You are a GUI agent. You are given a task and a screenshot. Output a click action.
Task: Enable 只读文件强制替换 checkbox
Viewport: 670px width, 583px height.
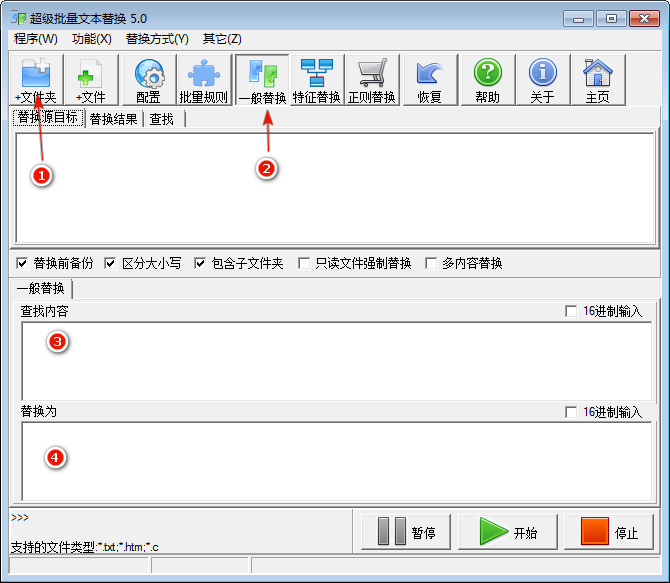[305, 264]
